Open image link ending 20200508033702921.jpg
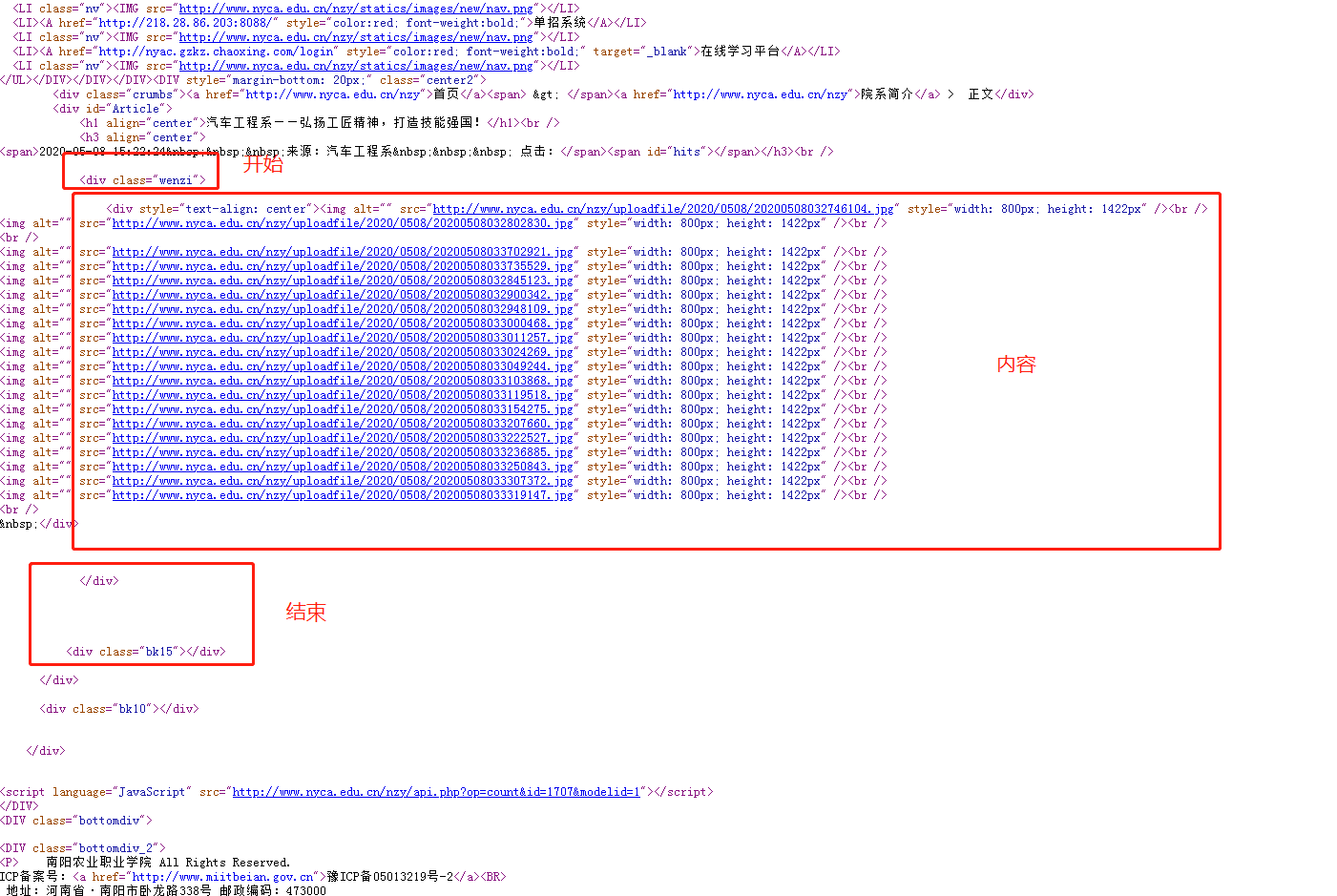The width and height of the screenshot is (1337, 896). pos(343,252)
